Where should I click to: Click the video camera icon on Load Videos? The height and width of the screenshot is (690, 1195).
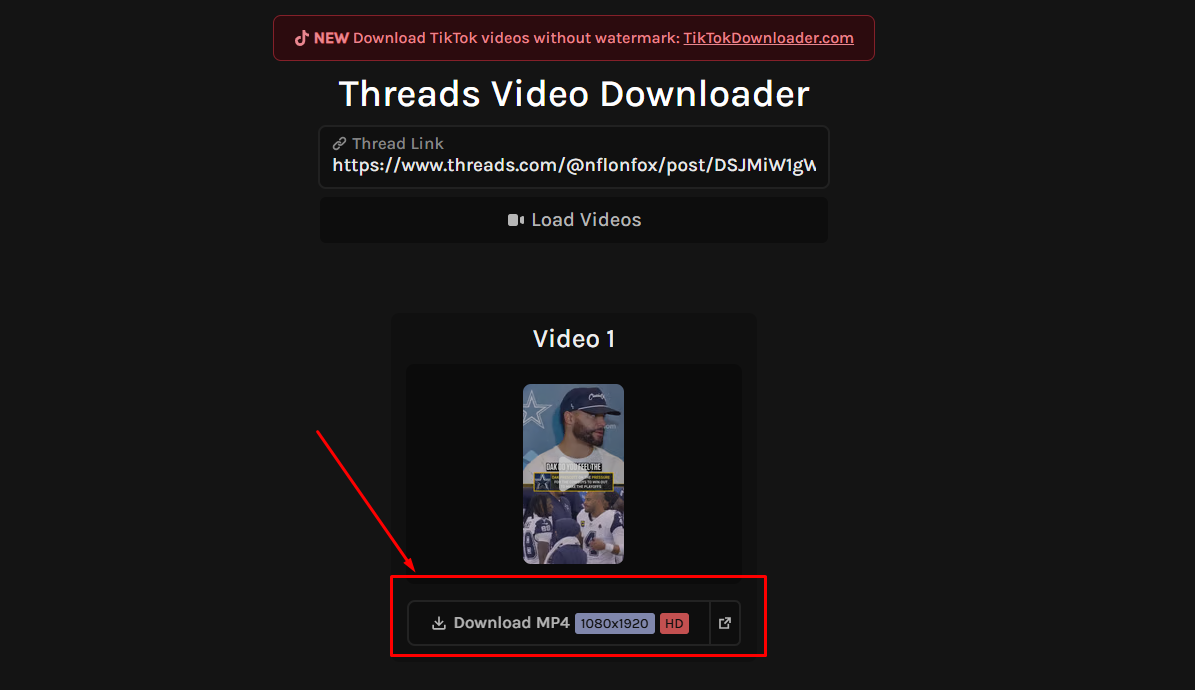pyautogui.click(x=516, y=220)
